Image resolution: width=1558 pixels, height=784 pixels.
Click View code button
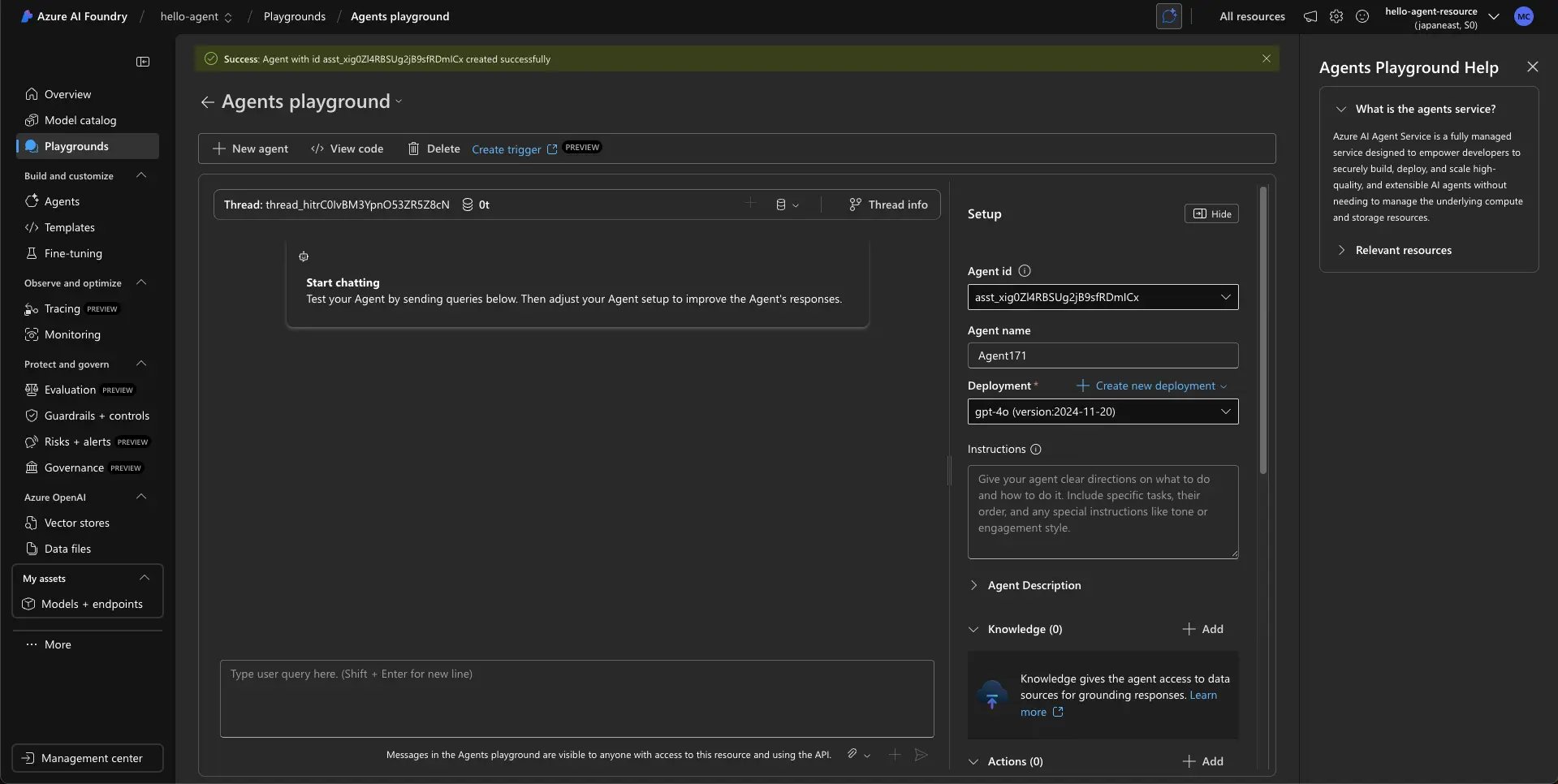coord(347,149)
